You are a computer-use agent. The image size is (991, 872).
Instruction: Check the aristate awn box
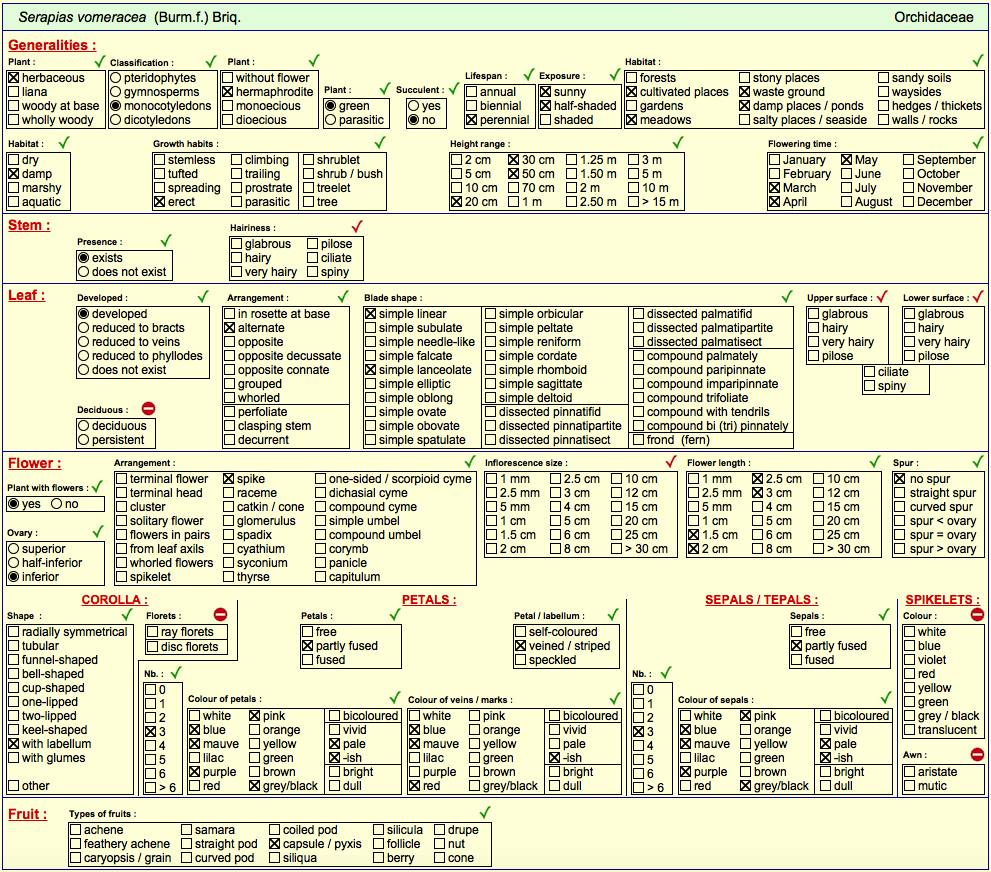pyautogui.click(x=909, y=772)
